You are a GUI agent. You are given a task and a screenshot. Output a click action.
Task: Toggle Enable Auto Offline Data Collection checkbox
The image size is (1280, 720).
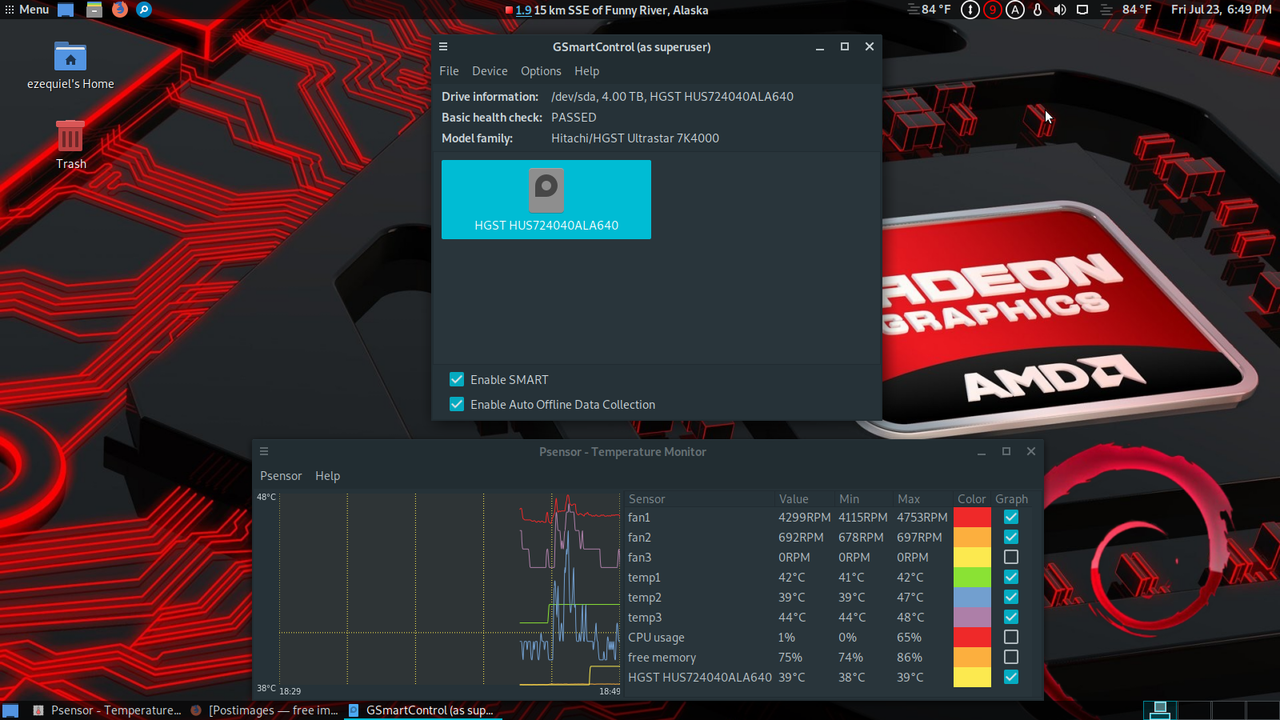click(x=457, y=405)
